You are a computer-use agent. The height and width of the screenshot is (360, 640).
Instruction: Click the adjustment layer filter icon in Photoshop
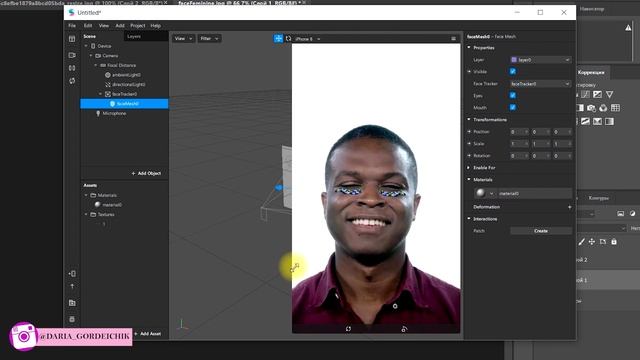632,213
